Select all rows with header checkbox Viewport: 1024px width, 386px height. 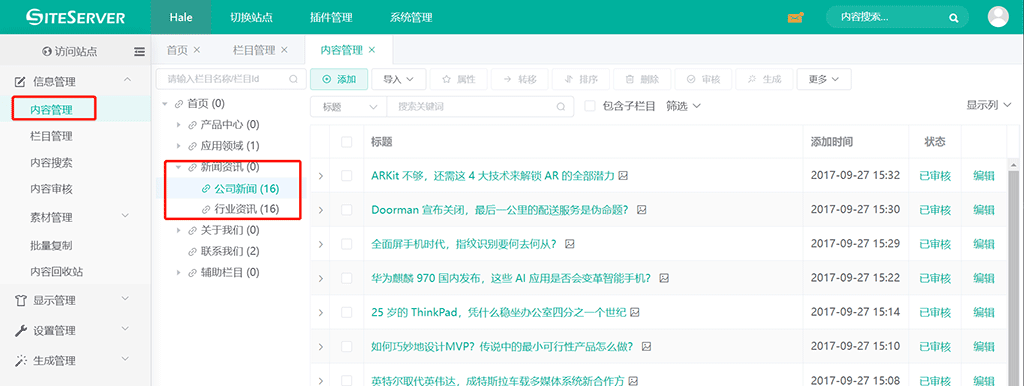(x=347, y=142)
